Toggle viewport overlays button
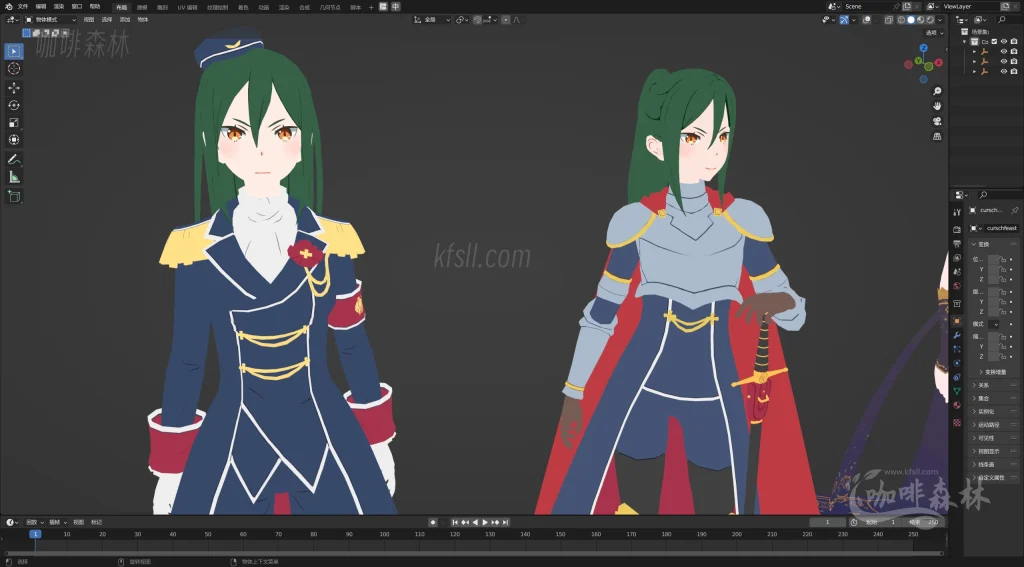This screenshot has height=567, width=1024. pyautogui.click(x=867, y=20)
